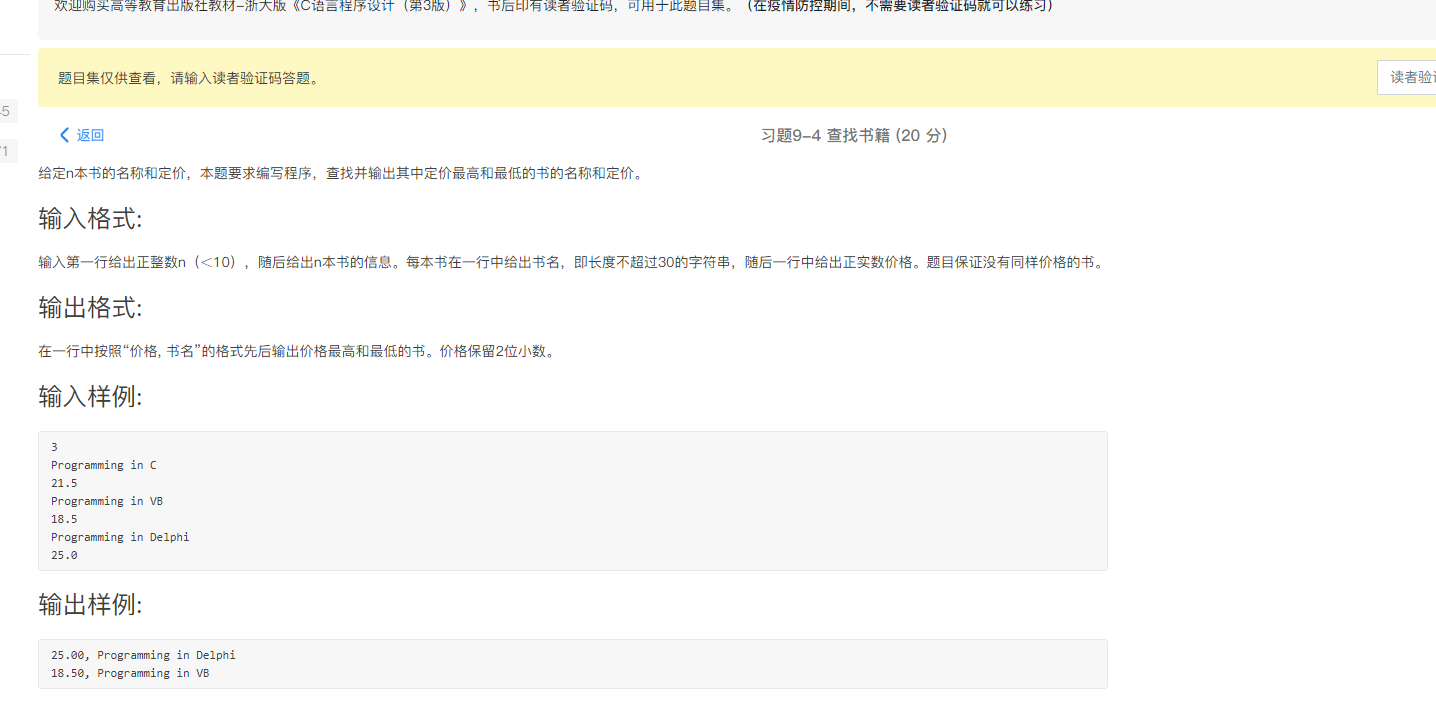The image size is (1436, 721).
Task: Click output line '18.50, Programming in VB'
Action: tap(130, 673)
